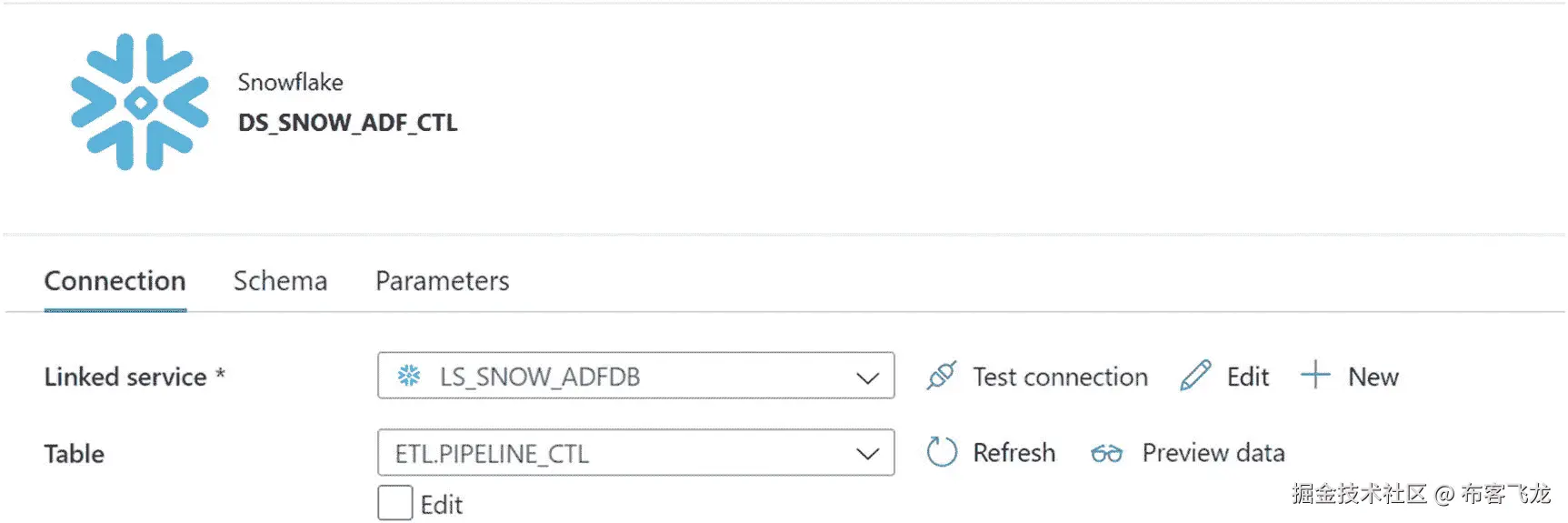Screen dimensions: 1568x523
Task: Click the ETL.PIPELINE_CTL table field
Action: click(618, 453)
